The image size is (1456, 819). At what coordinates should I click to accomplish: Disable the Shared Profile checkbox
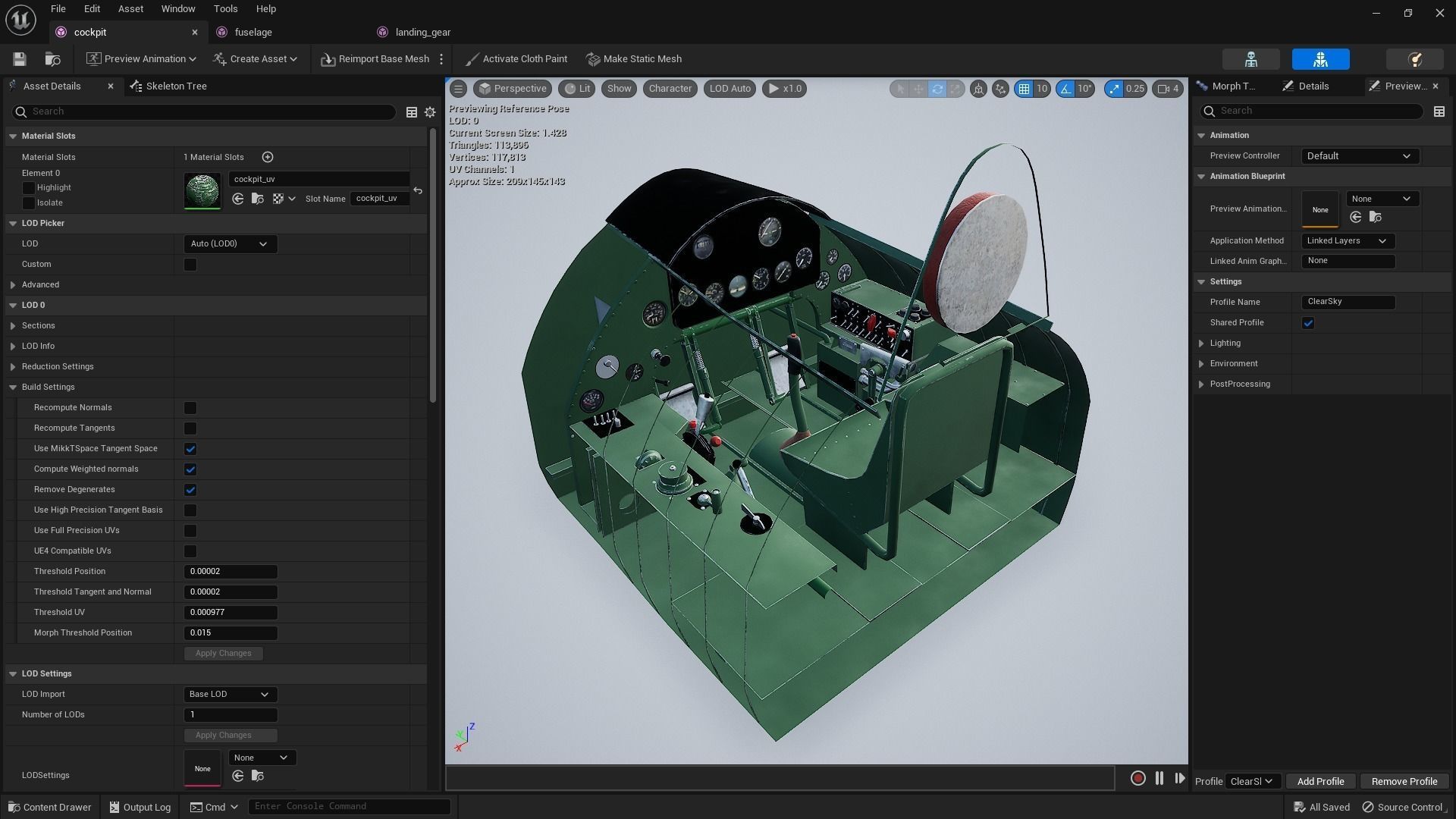click(x=1308, y=323)
